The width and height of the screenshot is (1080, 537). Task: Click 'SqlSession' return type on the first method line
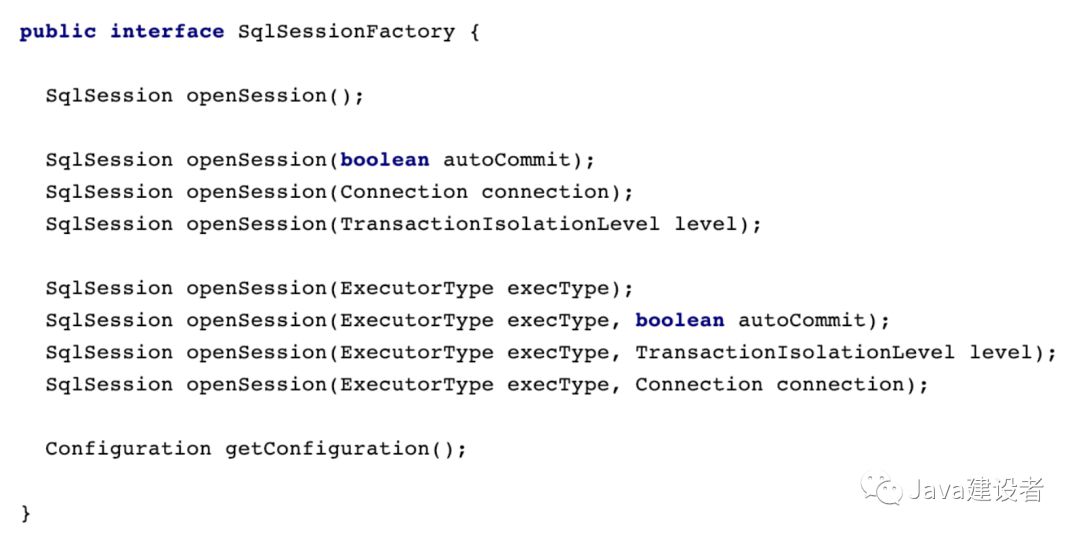[x=109, y=96]
